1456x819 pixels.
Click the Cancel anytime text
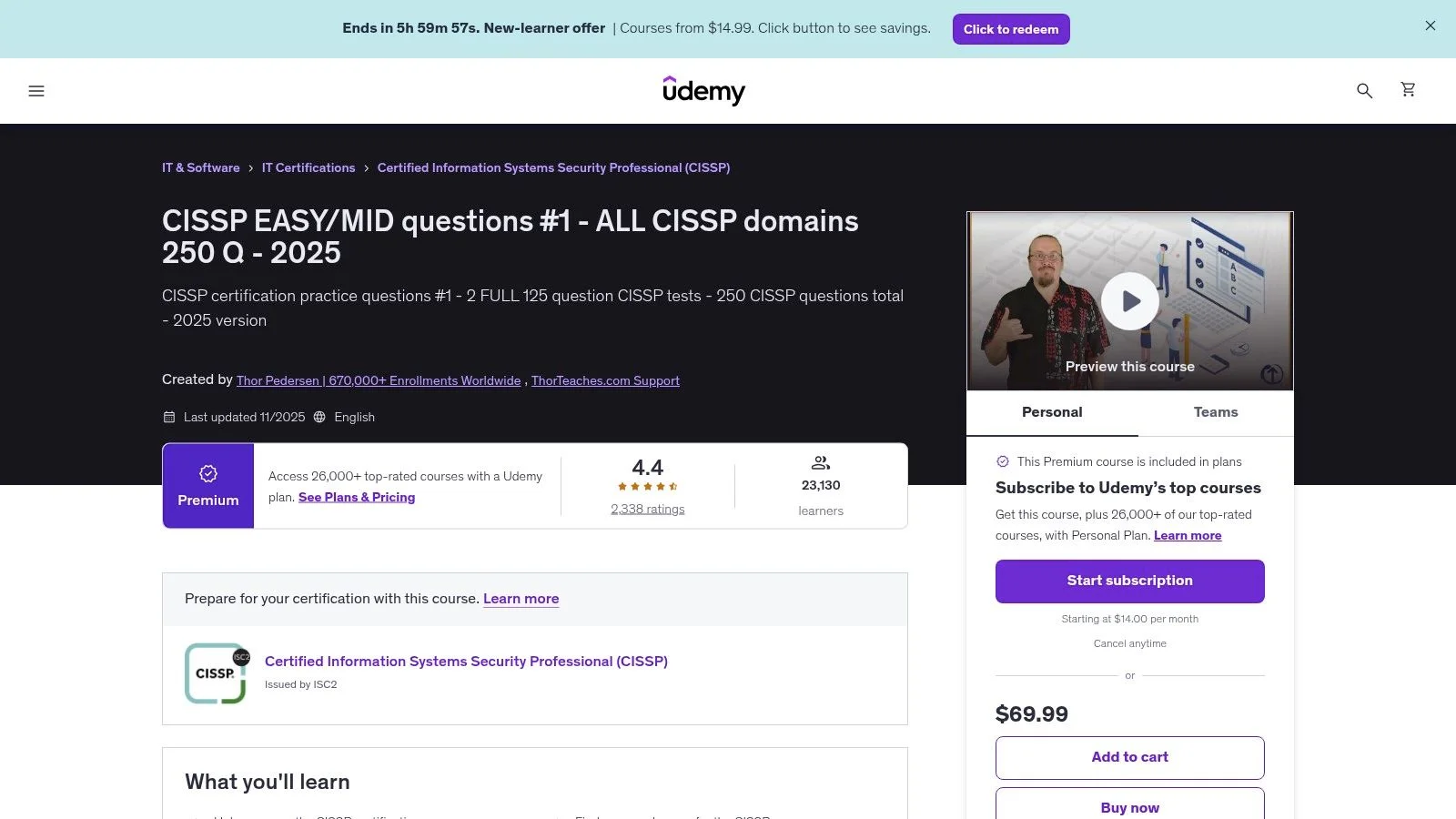click(x=1130, y=643)
